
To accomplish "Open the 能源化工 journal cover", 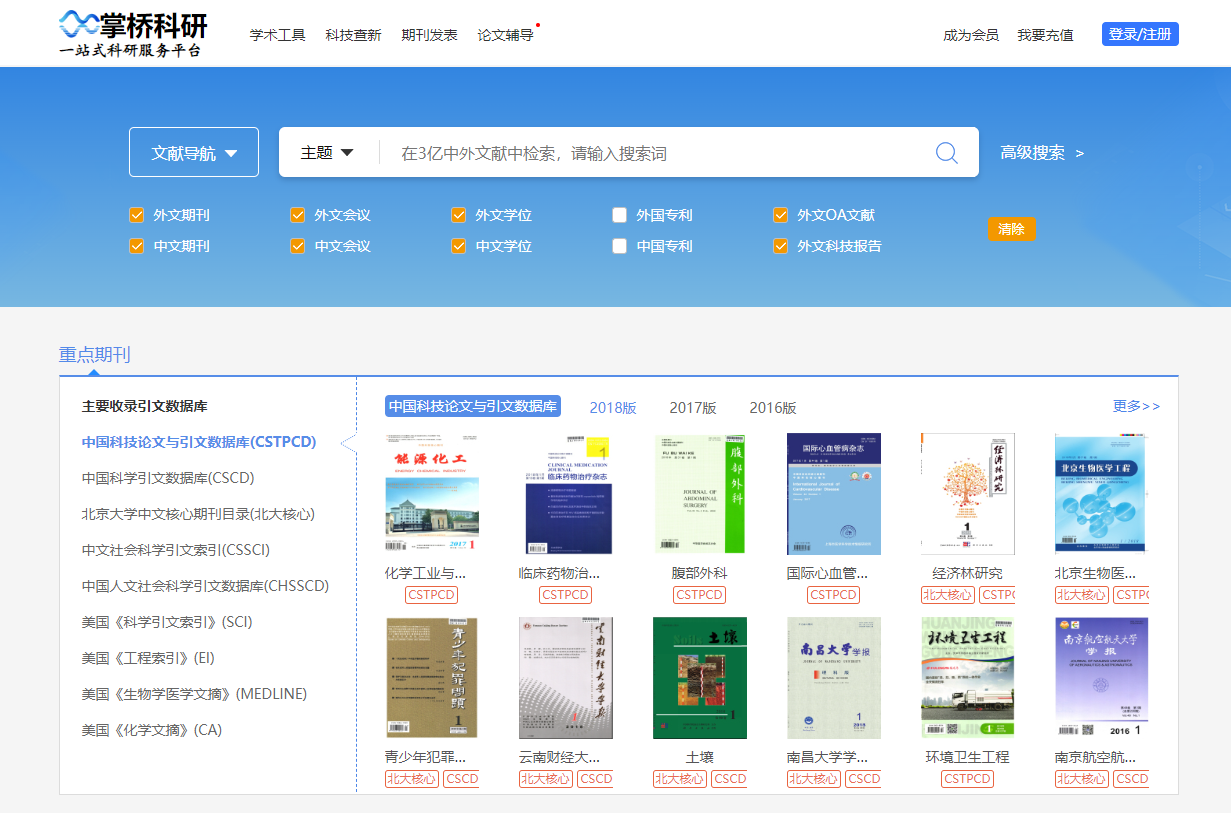I will pos(432,494).
